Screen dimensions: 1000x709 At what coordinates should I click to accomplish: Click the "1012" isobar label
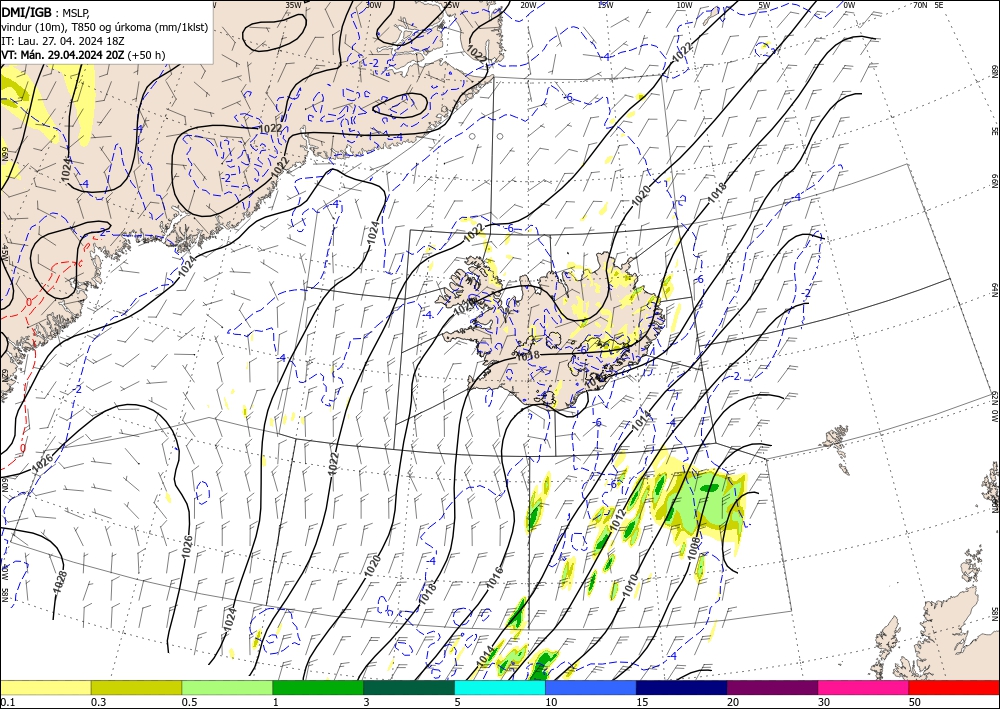click(617, 520)
